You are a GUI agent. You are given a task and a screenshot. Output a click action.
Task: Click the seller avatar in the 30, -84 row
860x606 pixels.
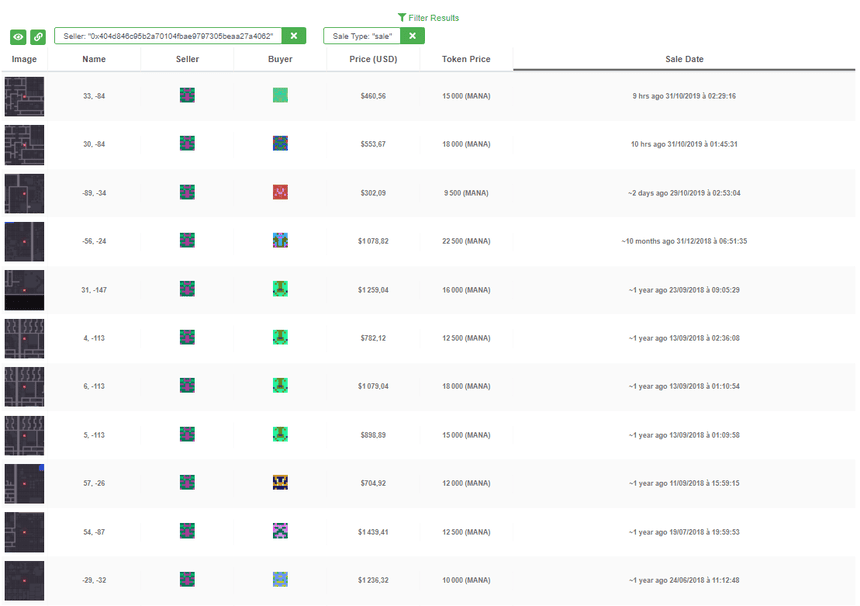(187, 144)
